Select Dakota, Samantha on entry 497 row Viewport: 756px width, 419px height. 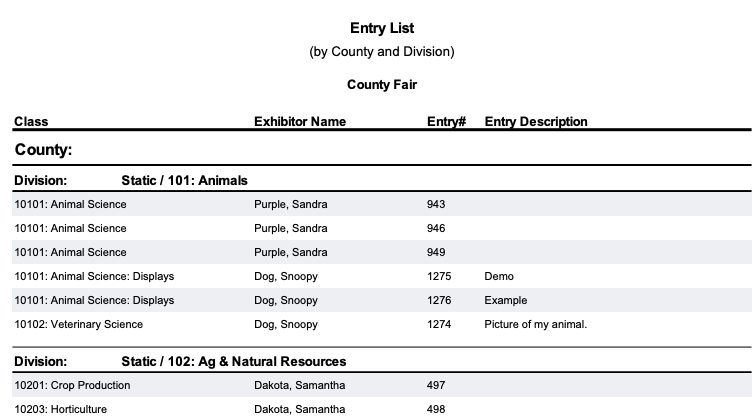point(299,385)
